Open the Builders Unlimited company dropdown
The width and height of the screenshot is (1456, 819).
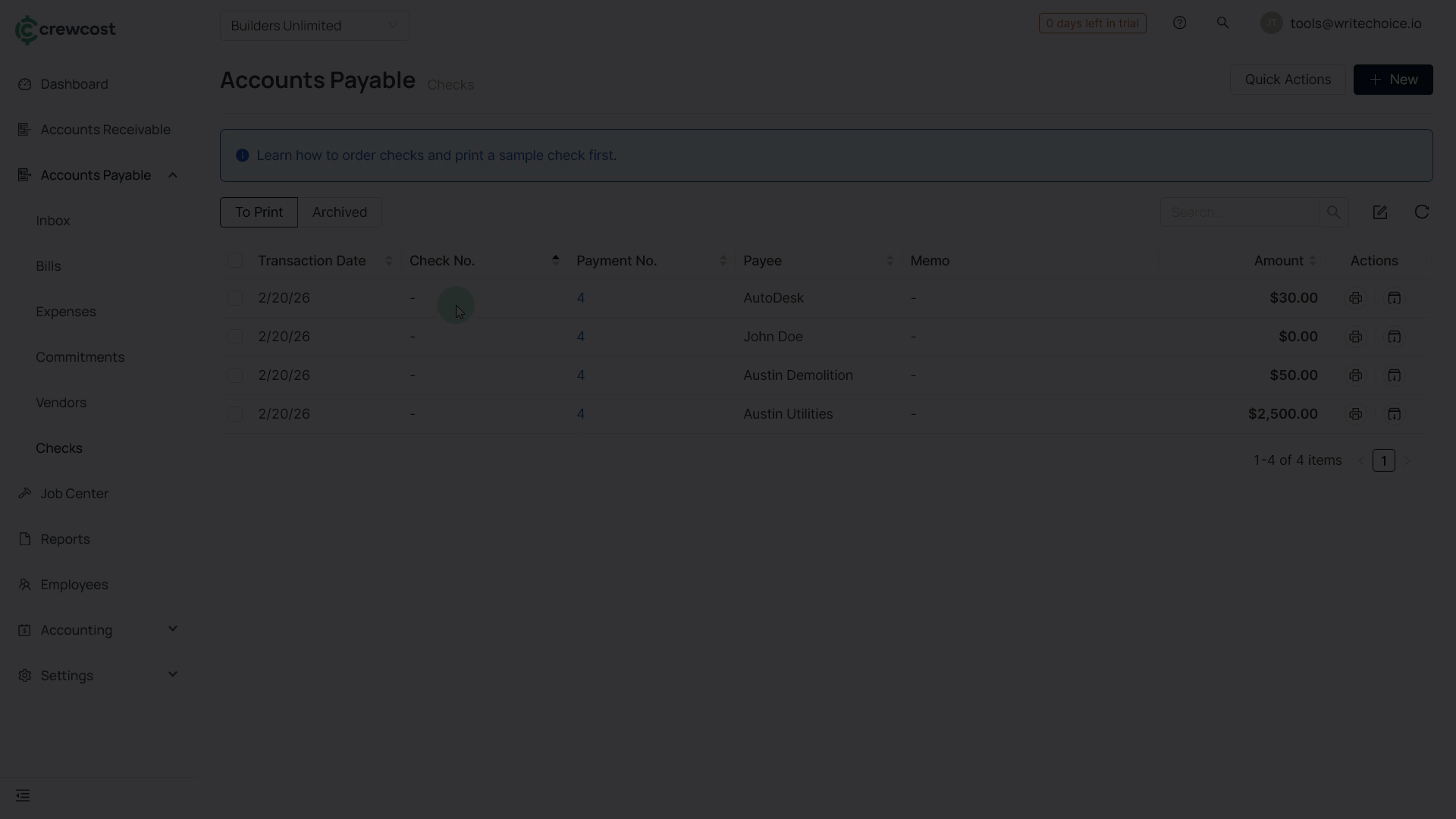point(314,26)
